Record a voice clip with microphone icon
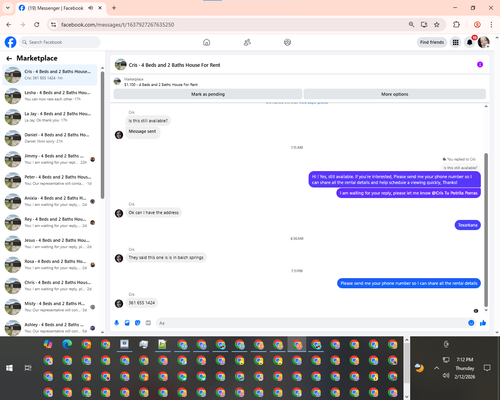 (117, 323)
